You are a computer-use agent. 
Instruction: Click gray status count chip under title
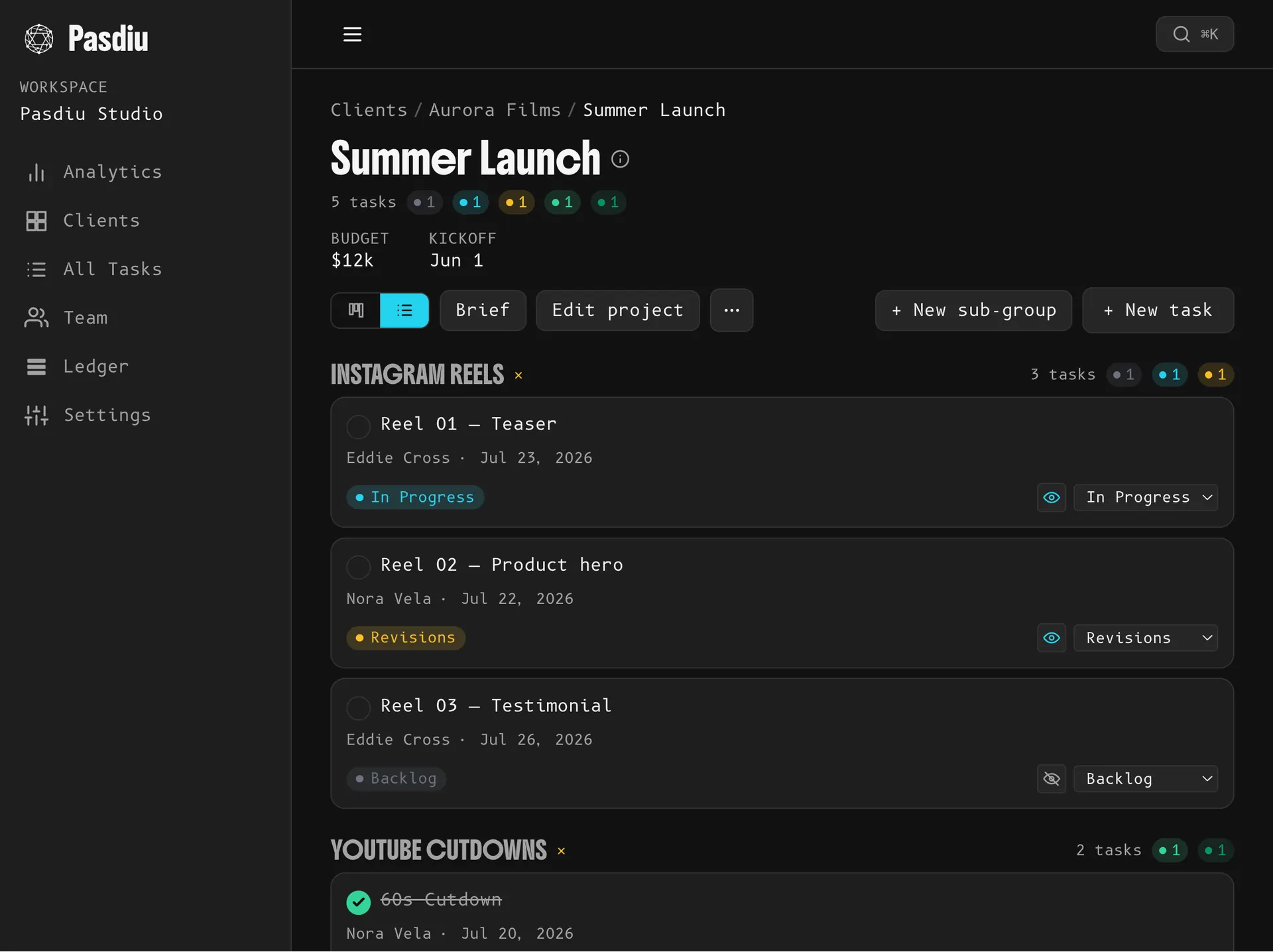424,202
